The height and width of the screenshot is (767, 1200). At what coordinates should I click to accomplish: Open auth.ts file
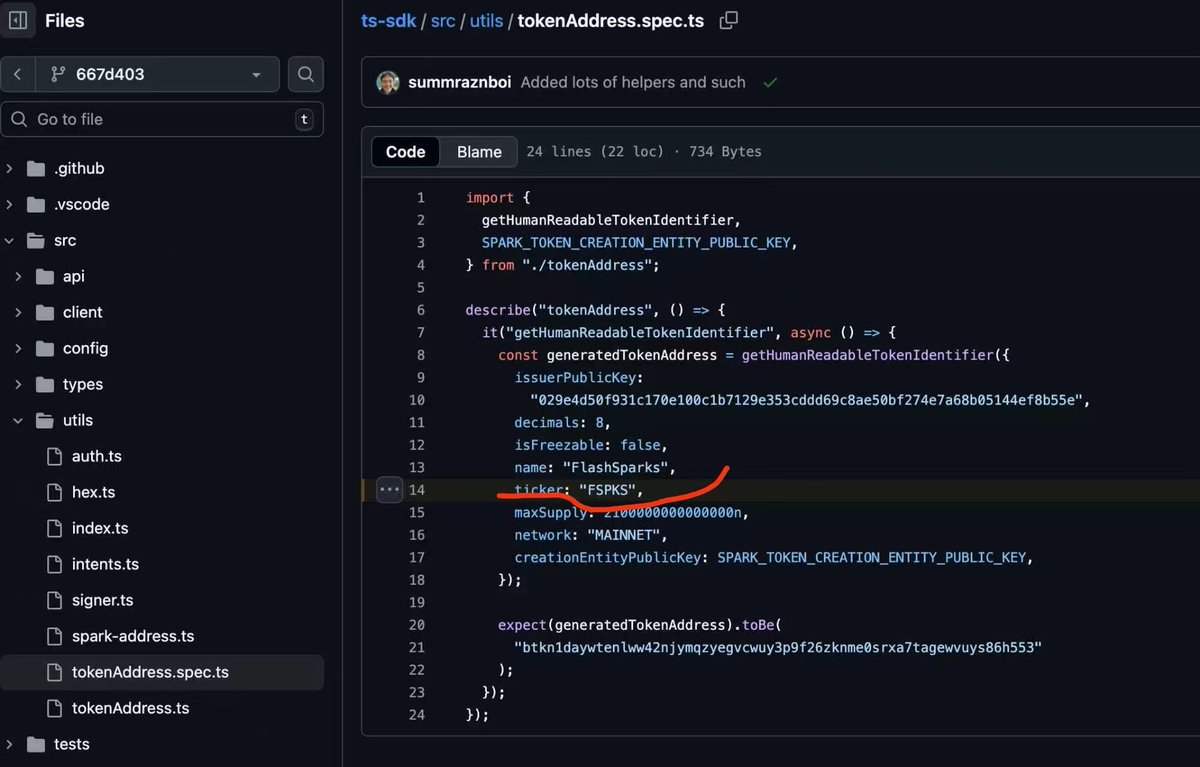pyautogui.click(x=97, y=457)
